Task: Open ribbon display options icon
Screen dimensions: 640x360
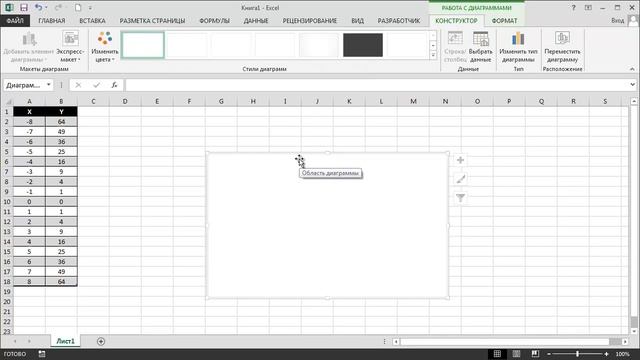Action: [x=588, y=8]
